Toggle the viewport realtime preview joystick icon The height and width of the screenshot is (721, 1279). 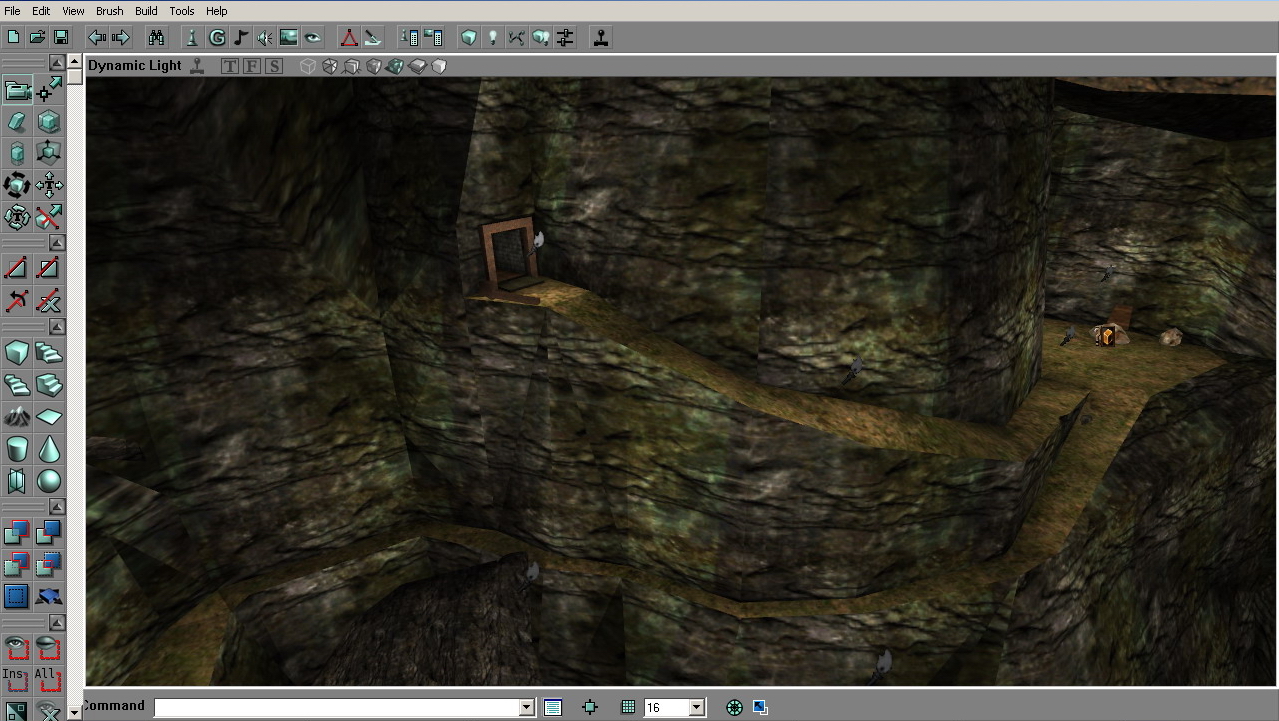[197, 66]
